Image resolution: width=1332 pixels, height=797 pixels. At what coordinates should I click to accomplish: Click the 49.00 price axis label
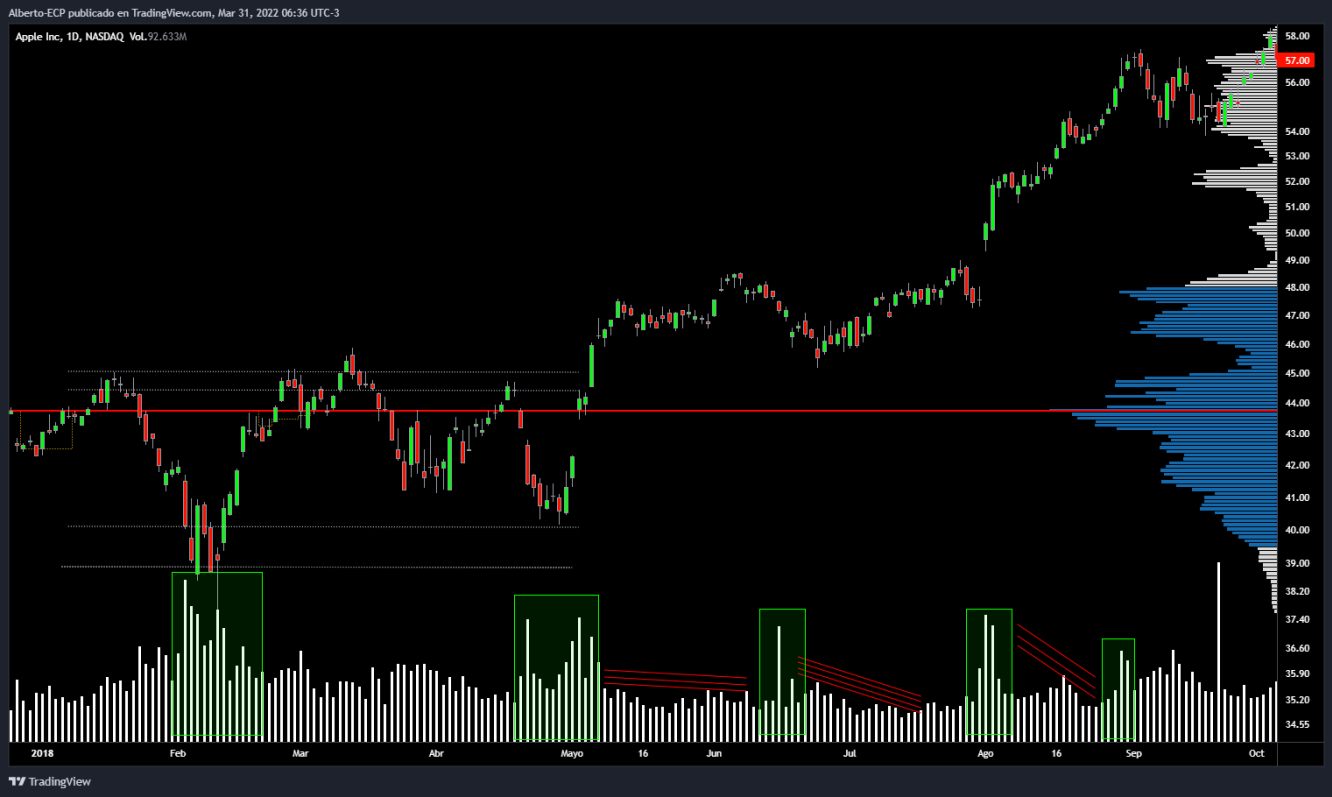coord(1297,260)
